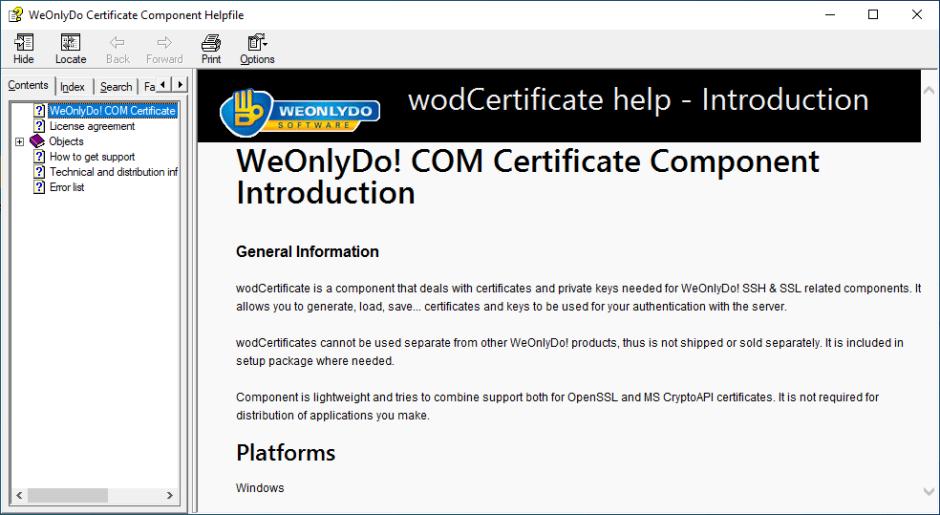
Task: Click question-mark page icon beside Error list
Action: (39, 187)
